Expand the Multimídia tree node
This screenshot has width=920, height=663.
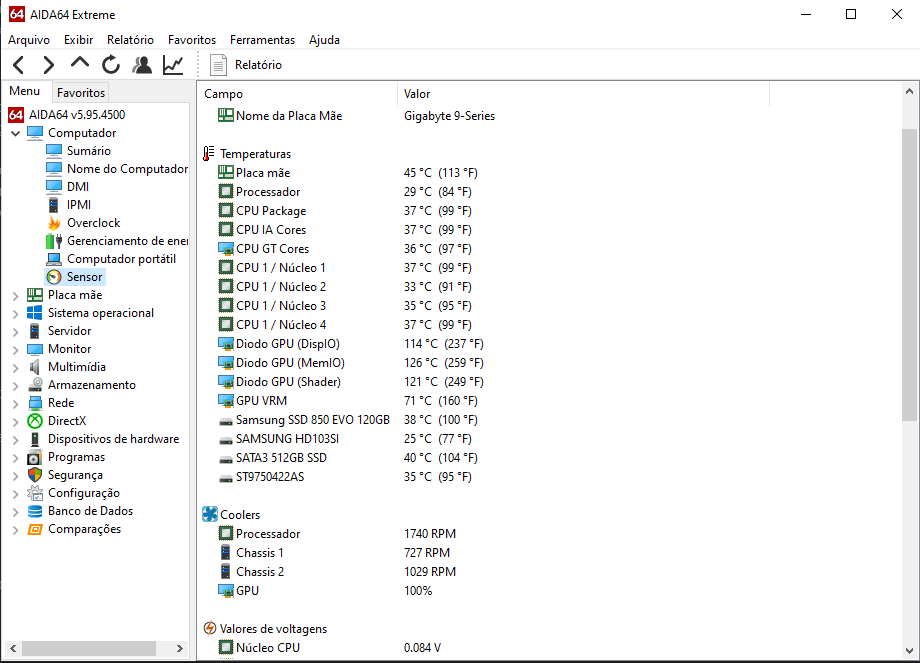coord(16,368)
